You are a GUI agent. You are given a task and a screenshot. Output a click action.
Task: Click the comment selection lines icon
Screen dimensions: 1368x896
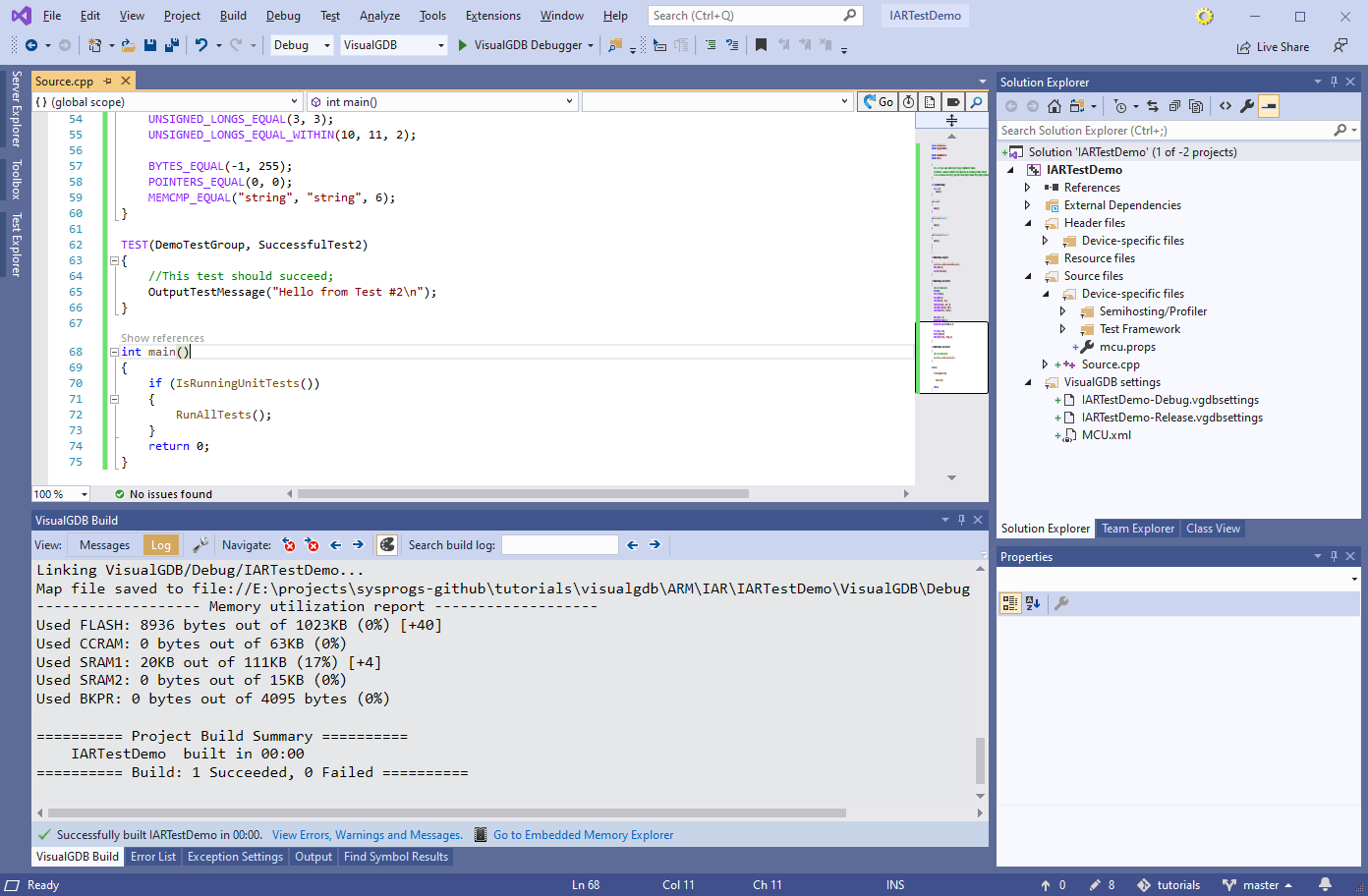tap(711, 45)
